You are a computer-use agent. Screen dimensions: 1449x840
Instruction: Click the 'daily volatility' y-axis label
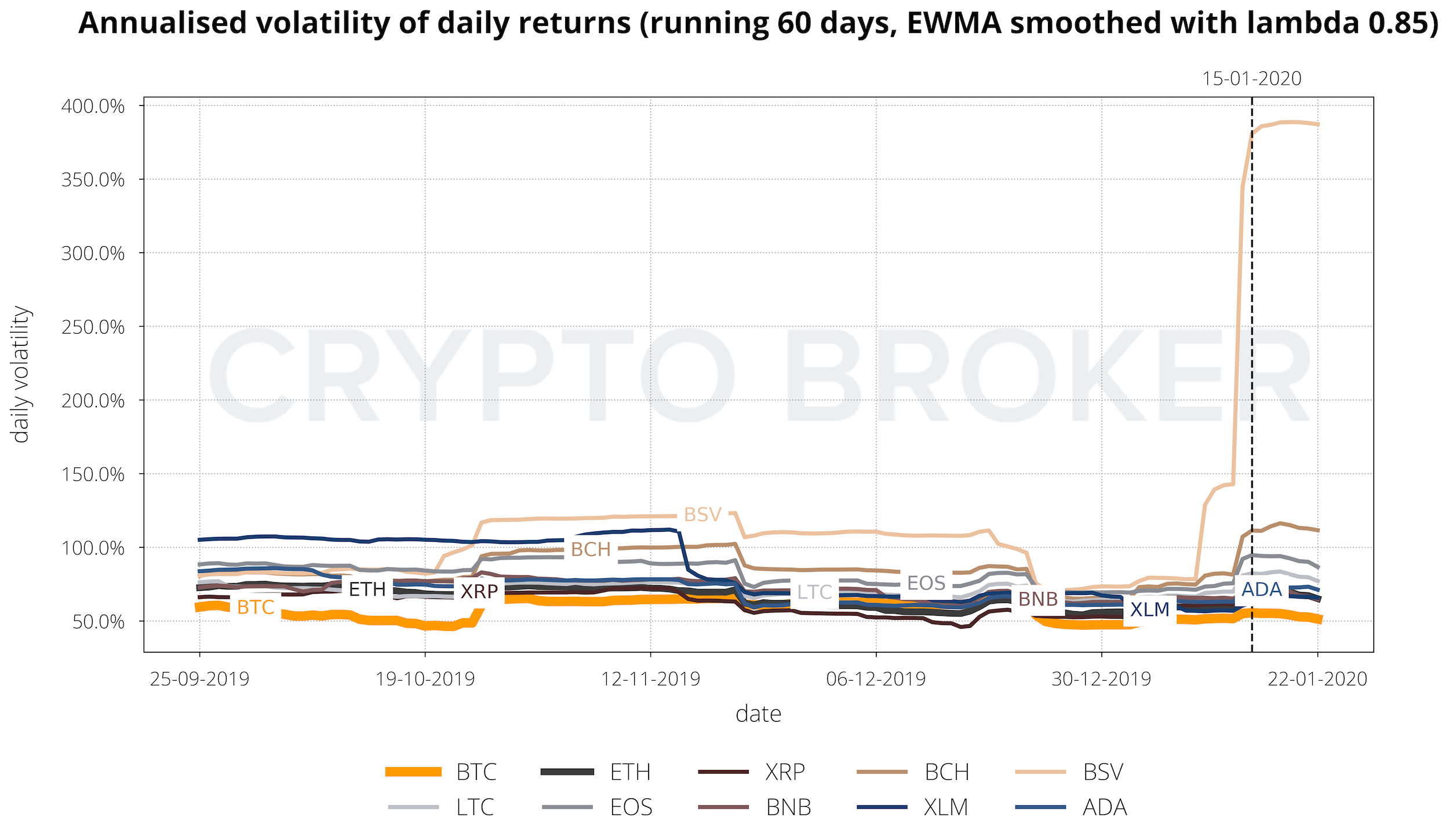coord(21,374)
